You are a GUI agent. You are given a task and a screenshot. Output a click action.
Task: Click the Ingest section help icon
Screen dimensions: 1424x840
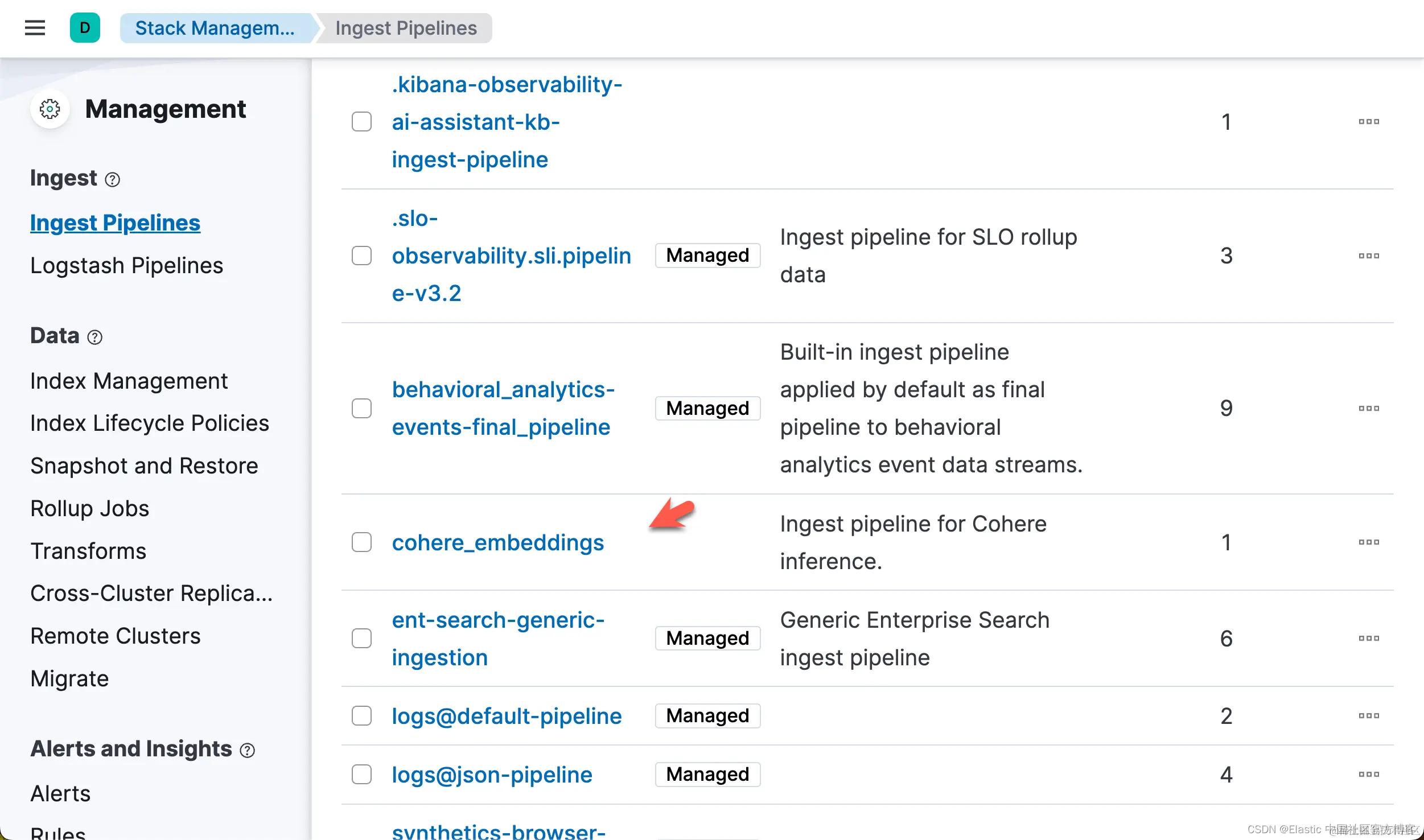tap(113, 180)
